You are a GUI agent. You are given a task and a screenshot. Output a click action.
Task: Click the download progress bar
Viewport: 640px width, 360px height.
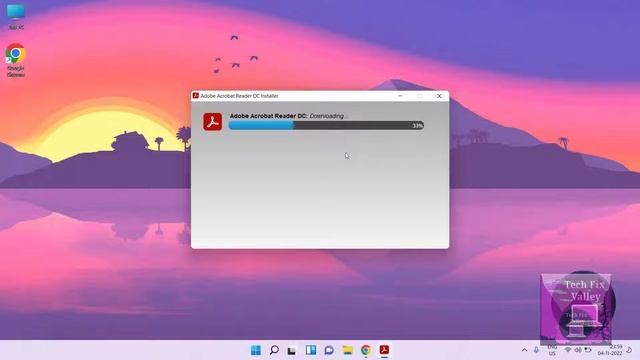[326, 125]
